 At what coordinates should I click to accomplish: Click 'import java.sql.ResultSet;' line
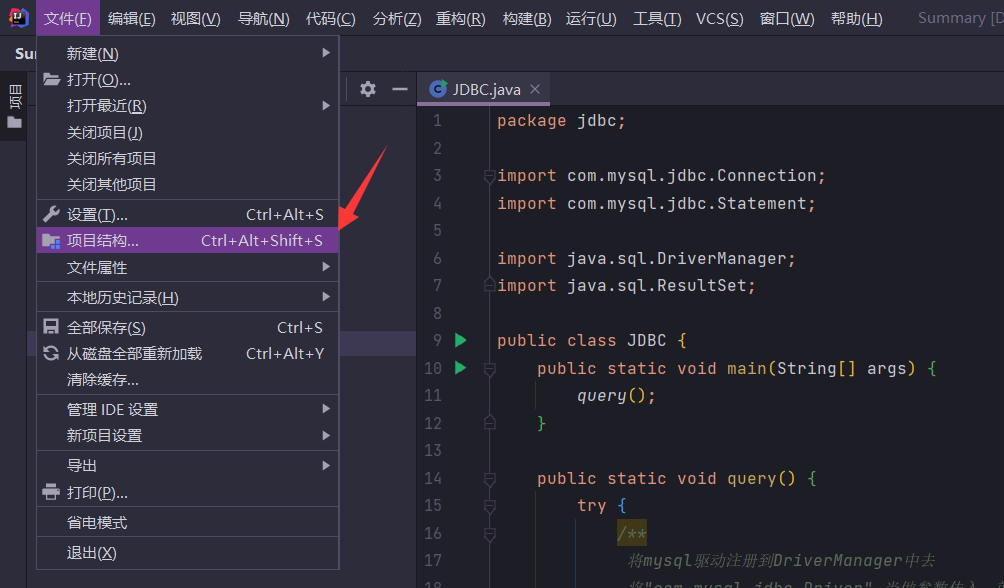pyautogui.click(x=626, y=286)
